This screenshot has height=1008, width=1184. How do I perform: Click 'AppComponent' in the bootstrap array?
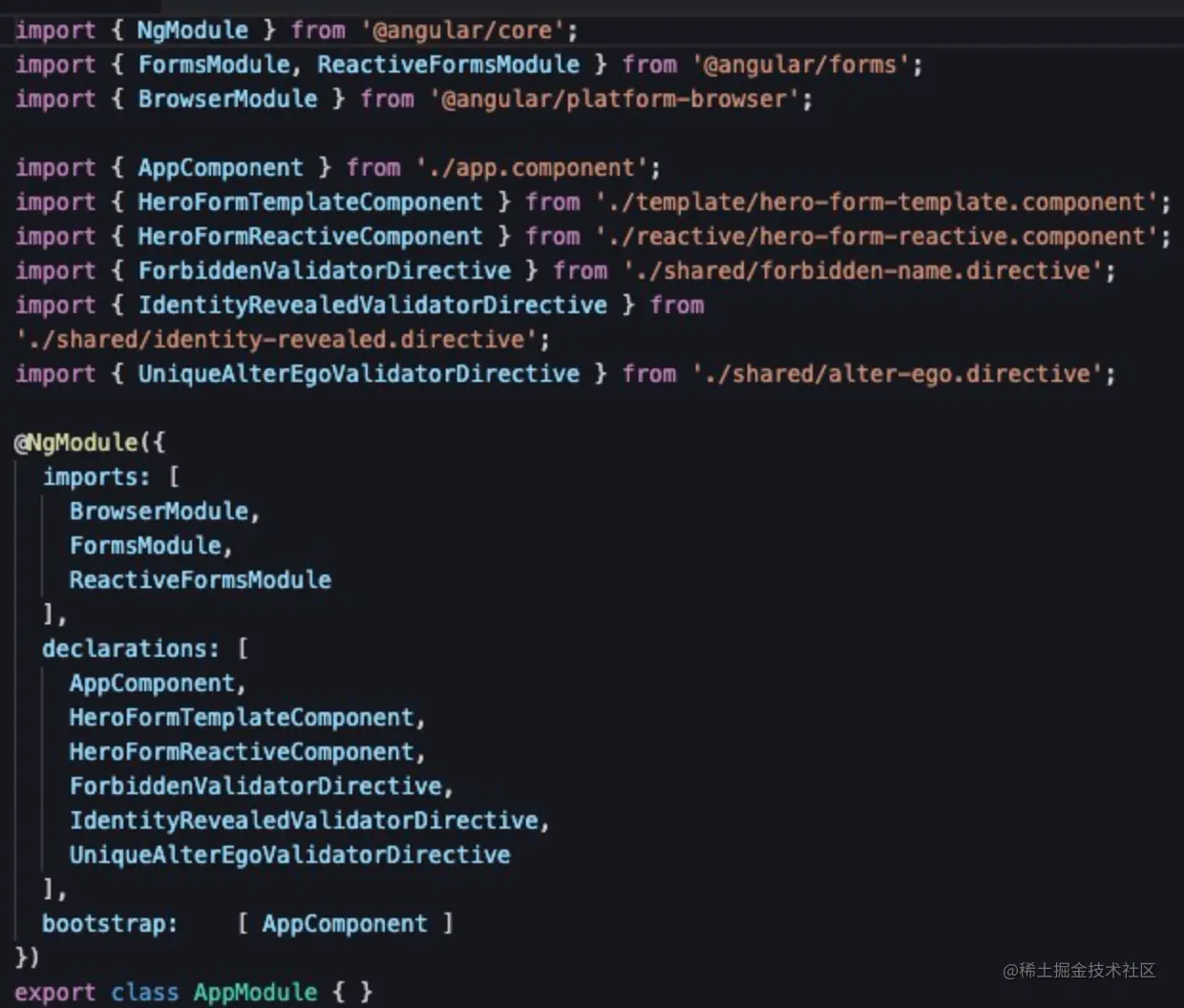coord(345,924)
